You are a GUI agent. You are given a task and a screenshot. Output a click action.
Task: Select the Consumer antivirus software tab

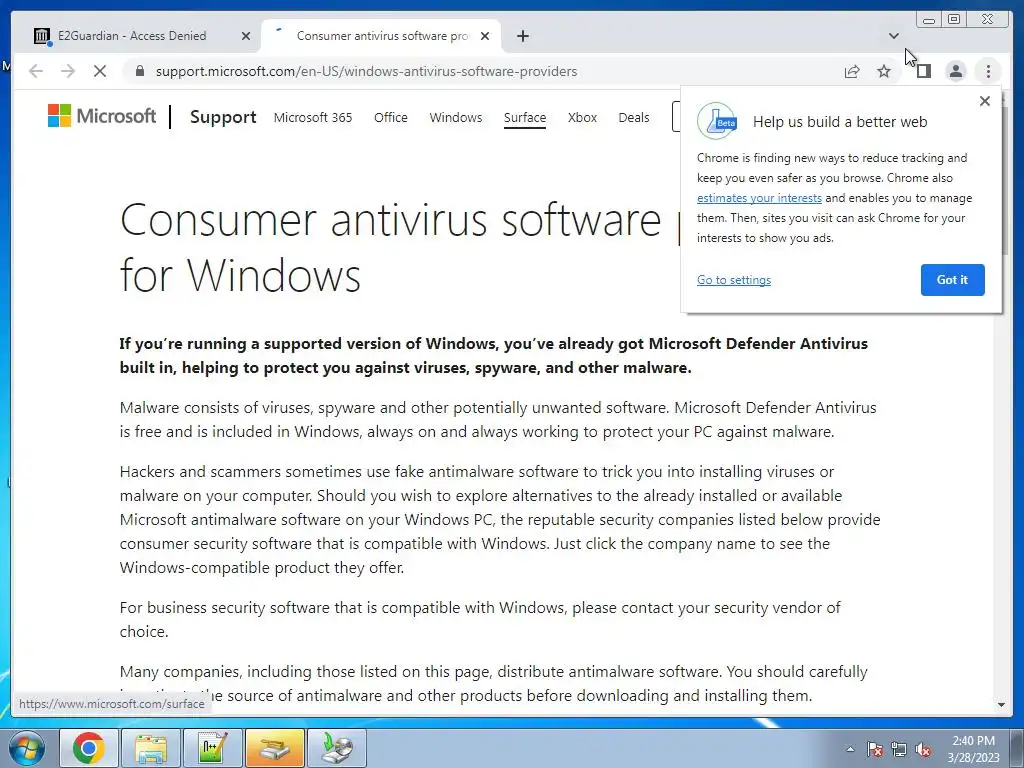click(x=381, y=36)
